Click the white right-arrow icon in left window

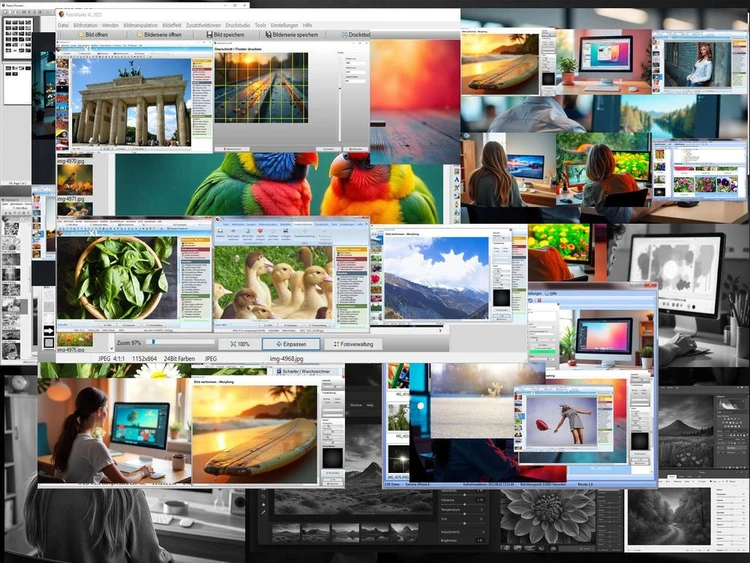coord(49,331)
